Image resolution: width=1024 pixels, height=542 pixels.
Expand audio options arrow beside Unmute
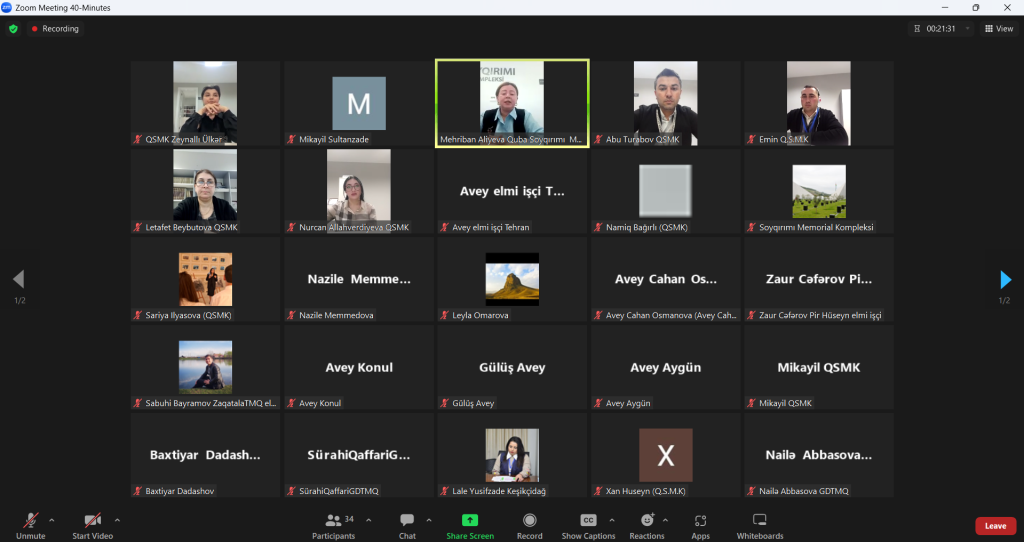52,520
